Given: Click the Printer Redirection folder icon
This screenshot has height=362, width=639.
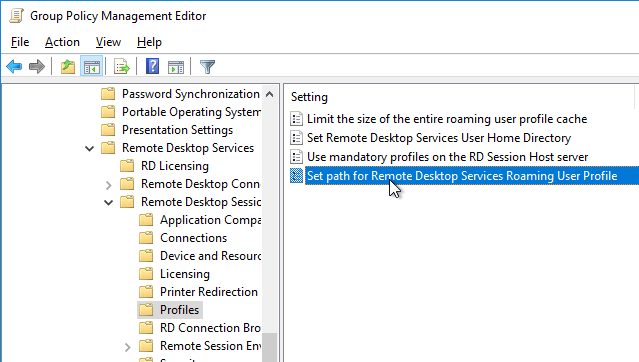Looking at the screenshot, I should 146,291.
